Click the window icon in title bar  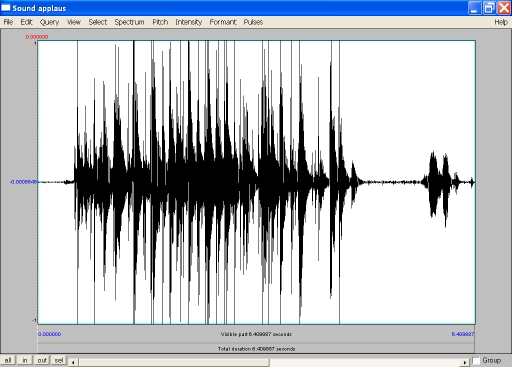pos(6,8)
